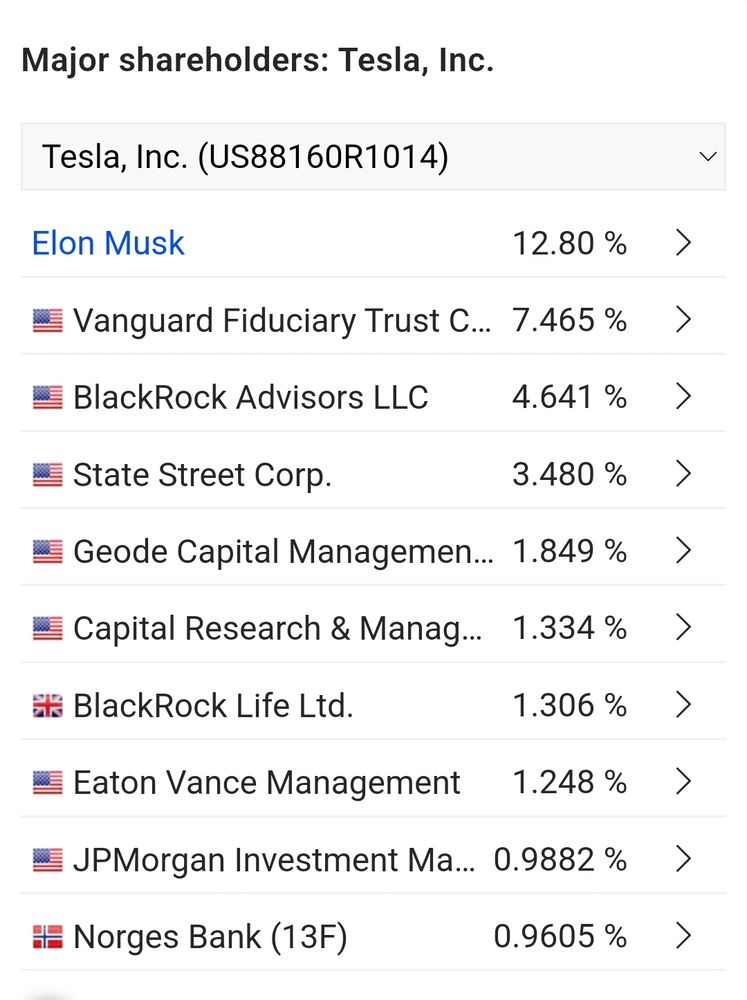Click the chevron for Eaton Vance Management
The height and width of the screenshot is (1000, 747).
tap(683, 782)
